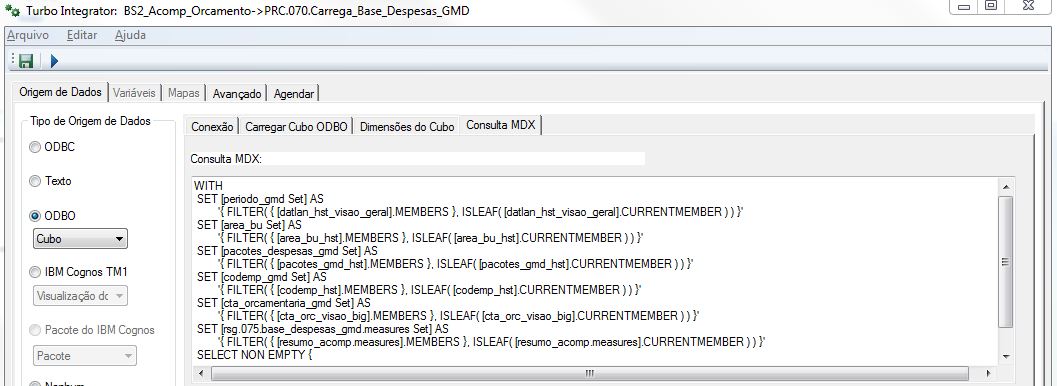Click the FILTER line with area_bu_hst

pos(431,238)
